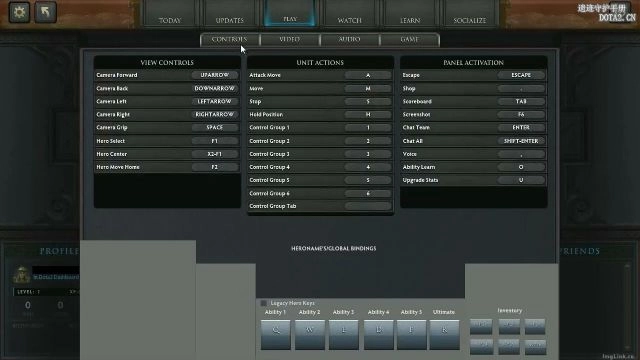Enable the Legacy Hero Keys checkbox

pyautogui.click(x=264, y=303)
